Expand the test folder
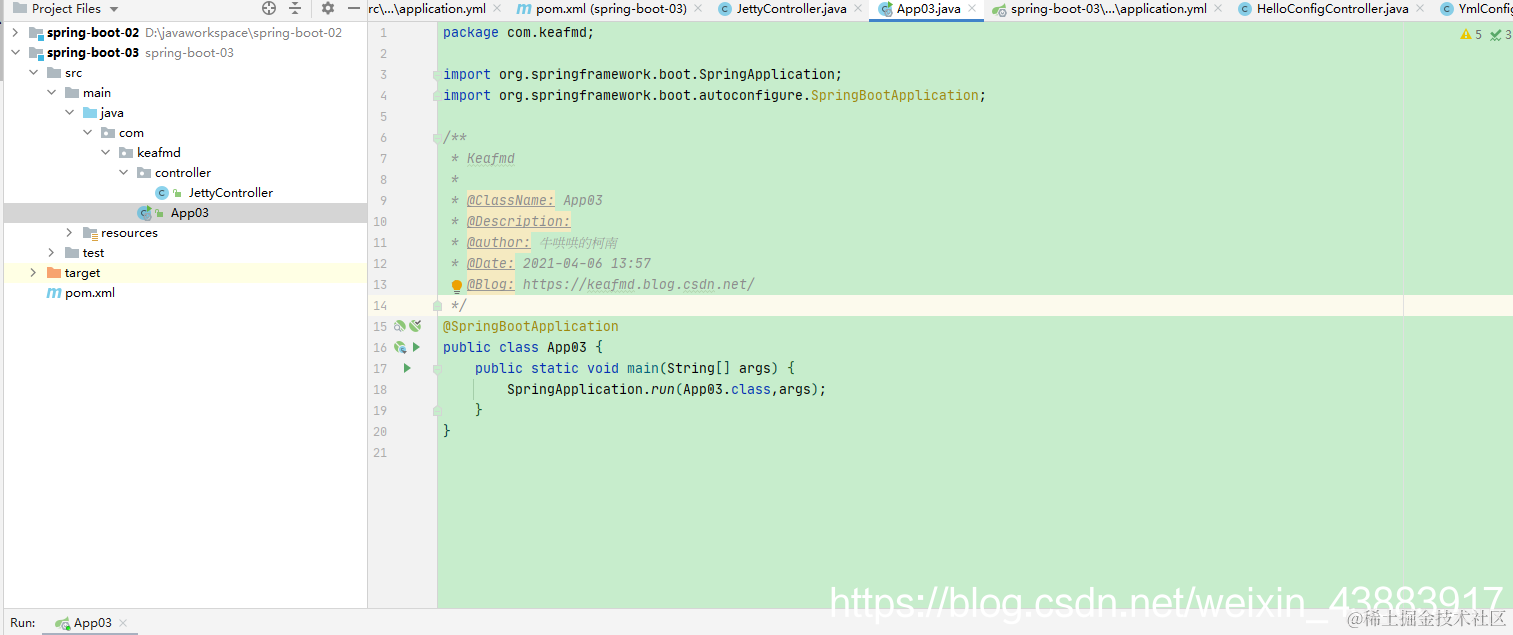 tap(51, 253)
